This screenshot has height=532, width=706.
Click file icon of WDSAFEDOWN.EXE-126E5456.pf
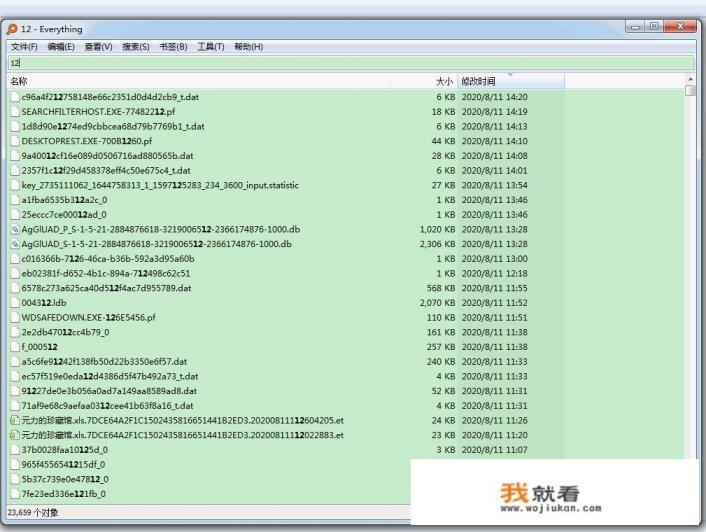15,317
